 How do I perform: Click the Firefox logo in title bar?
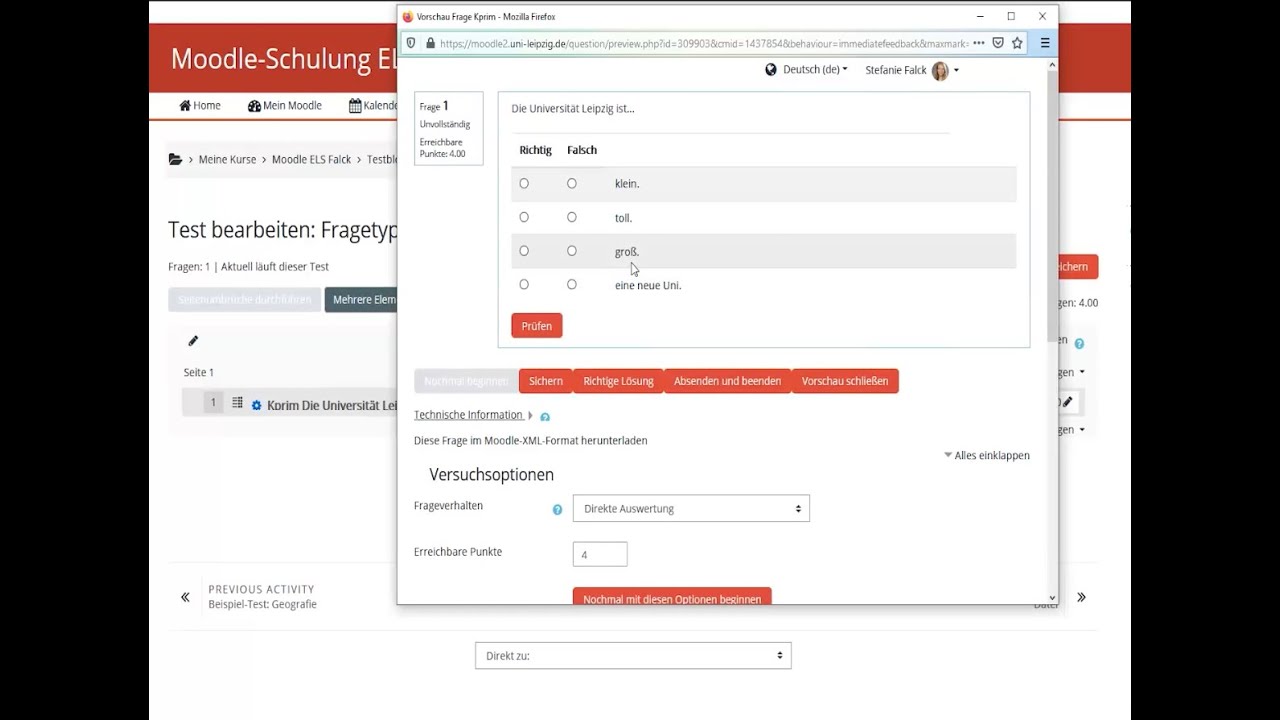click(407, 17)
